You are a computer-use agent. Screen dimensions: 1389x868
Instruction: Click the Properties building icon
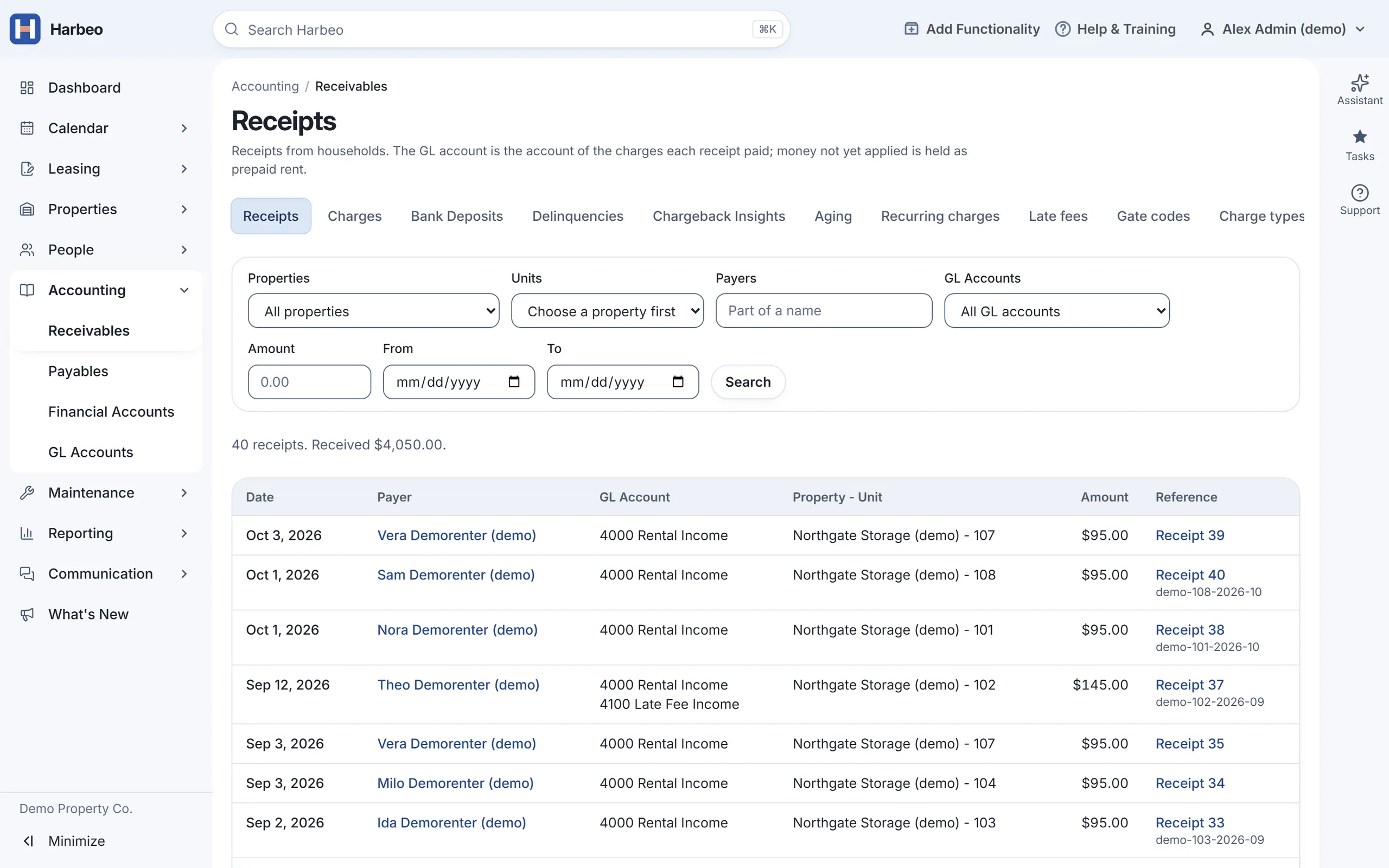coord(27,209)
